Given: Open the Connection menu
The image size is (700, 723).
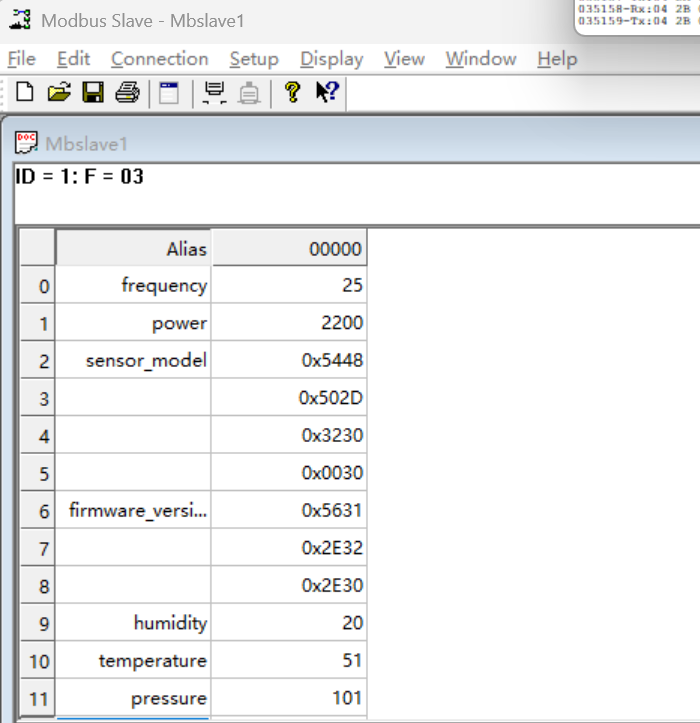Looking at the screenshot, I should coord(159,59).
